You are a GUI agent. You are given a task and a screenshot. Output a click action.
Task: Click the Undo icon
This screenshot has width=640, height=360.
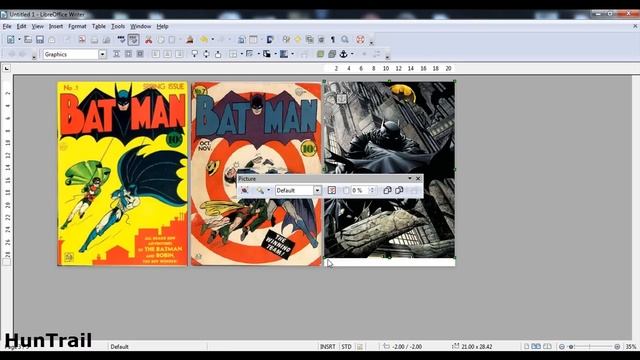tap(204, 40)
